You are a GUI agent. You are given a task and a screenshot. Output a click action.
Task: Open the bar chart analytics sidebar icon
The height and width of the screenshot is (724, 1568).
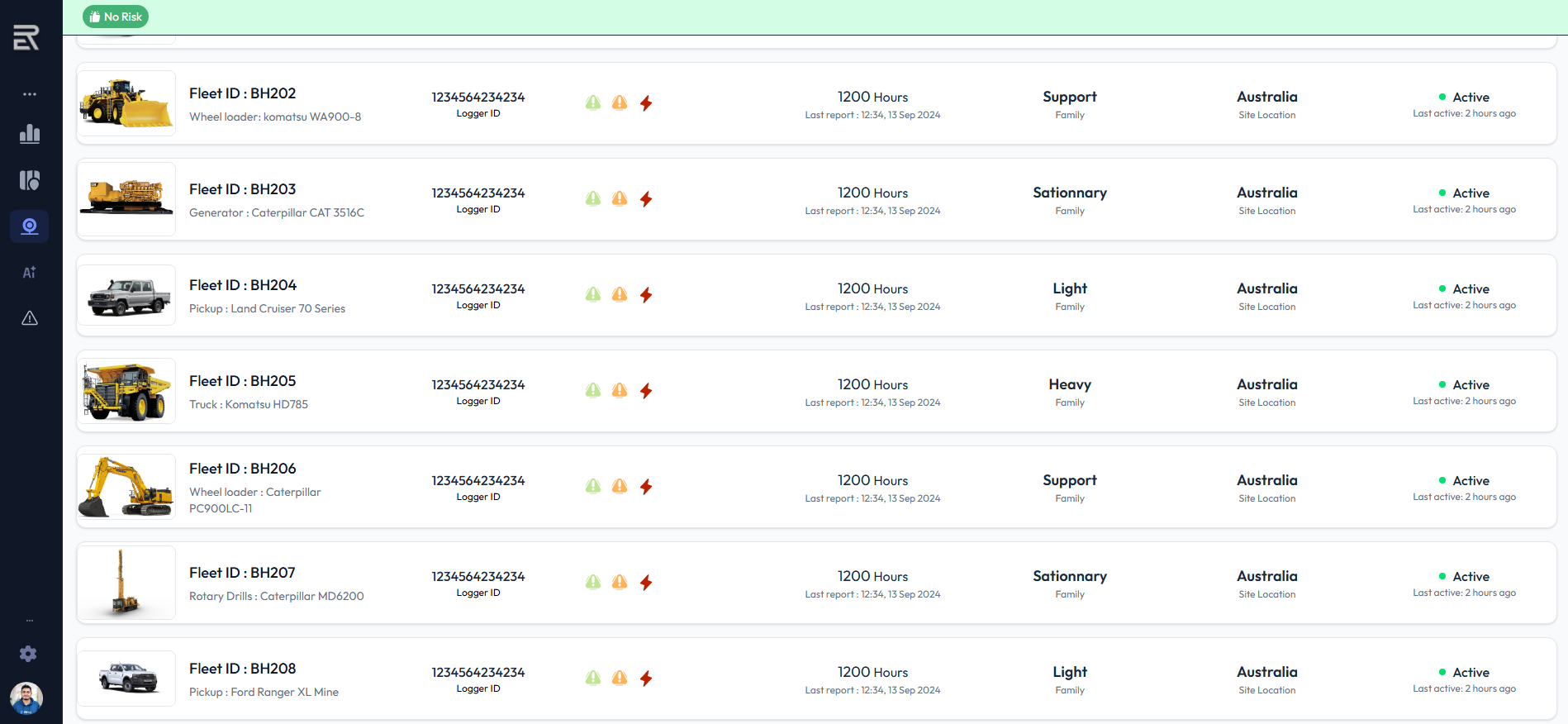pyautogui.click(x=30, y=134)
